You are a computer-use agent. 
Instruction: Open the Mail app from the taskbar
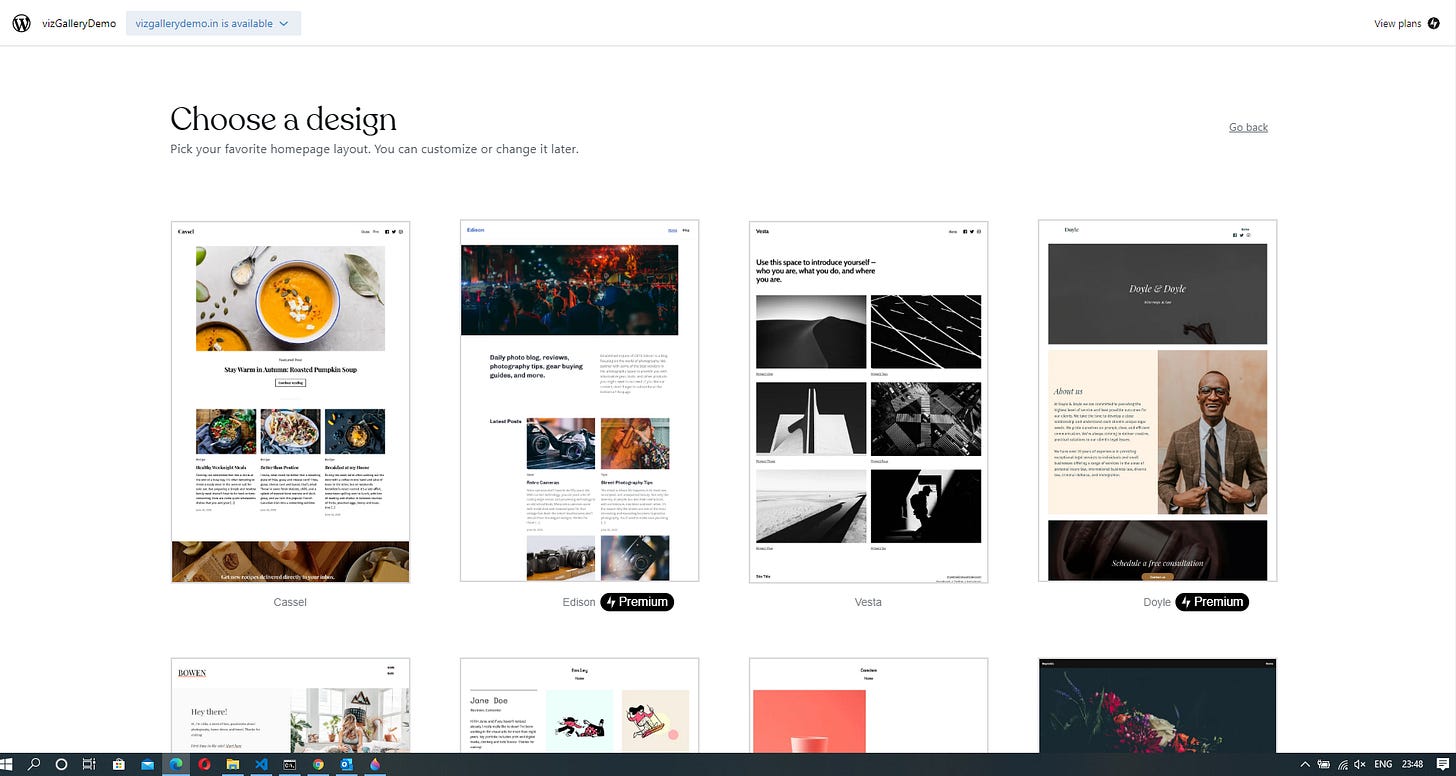coord(147,764)
